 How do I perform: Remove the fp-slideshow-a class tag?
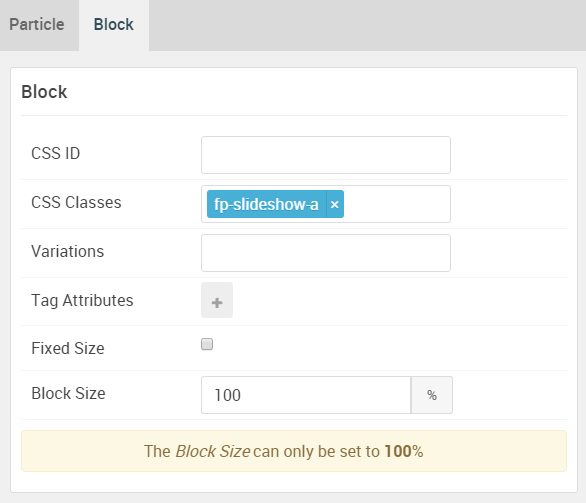tap(335, 204)
